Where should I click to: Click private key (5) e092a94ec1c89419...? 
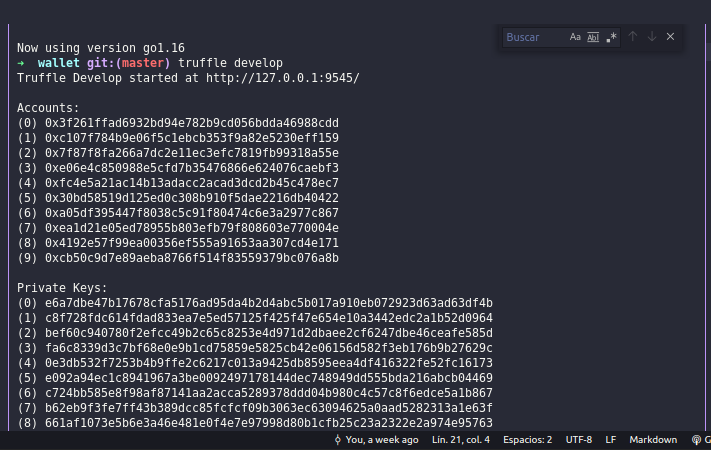point(269,377)
